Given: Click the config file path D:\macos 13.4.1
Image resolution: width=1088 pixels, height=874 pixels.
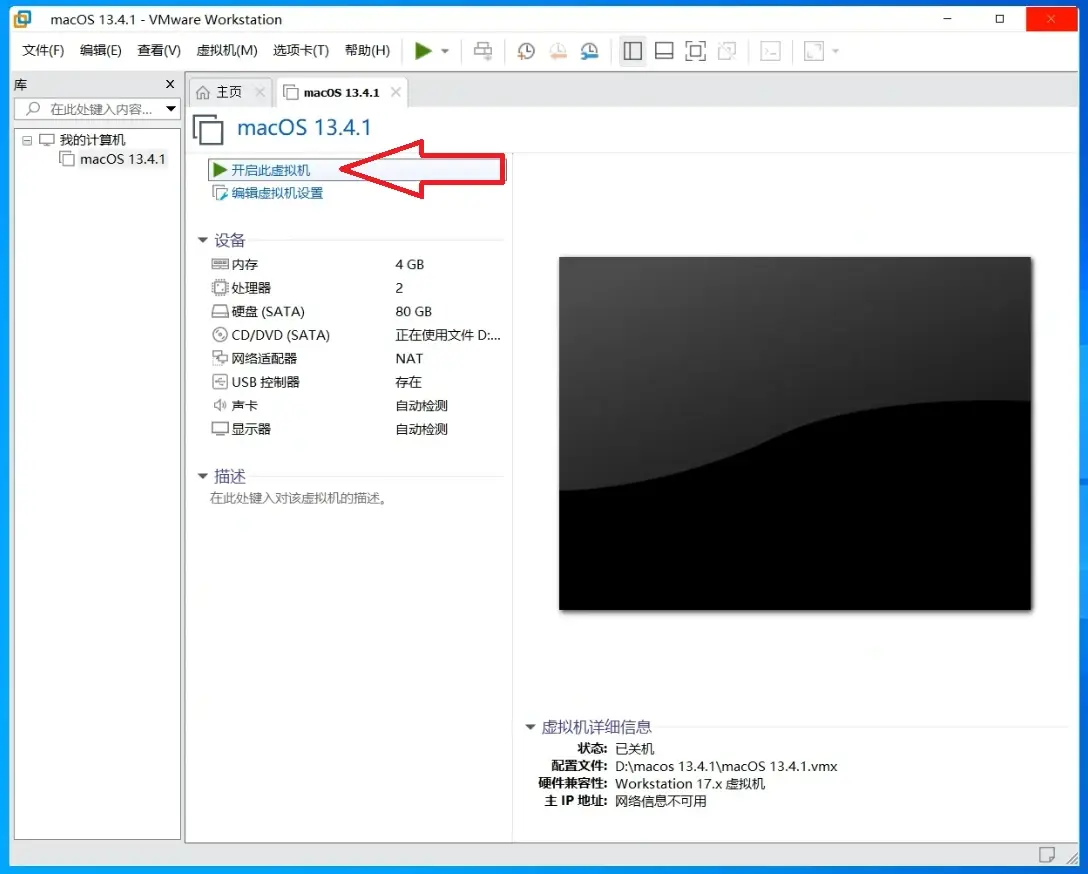Looking at the screenshot, I should click(726, 766).
